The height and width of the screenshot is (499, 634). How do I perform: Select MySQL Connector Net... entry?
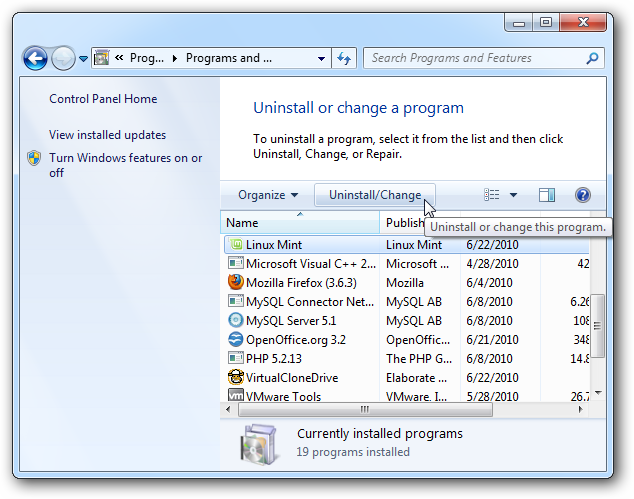[310, 302]
